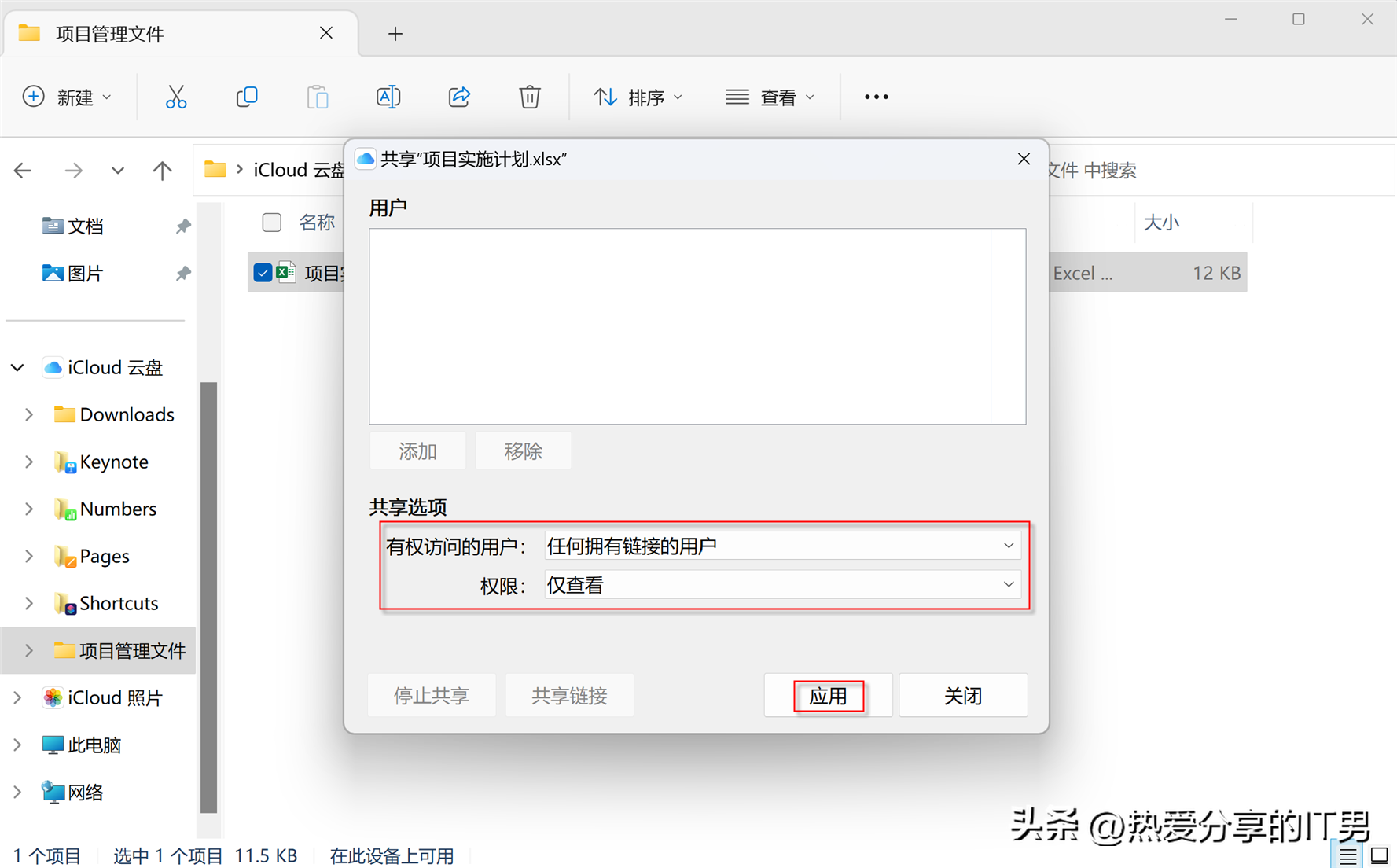Click the Excel file icon in list
Viewport: 1397px width, 868px height.
[x=286, y=272]
